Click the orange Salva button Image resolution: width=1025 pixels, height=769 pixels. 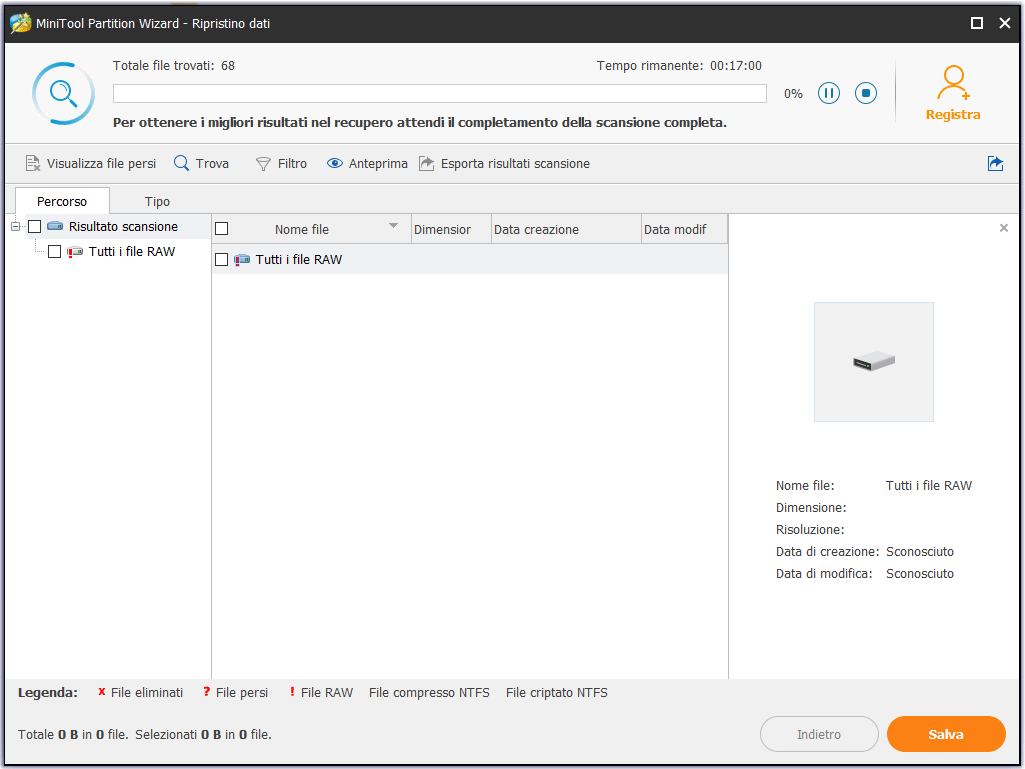pos(946,734)
